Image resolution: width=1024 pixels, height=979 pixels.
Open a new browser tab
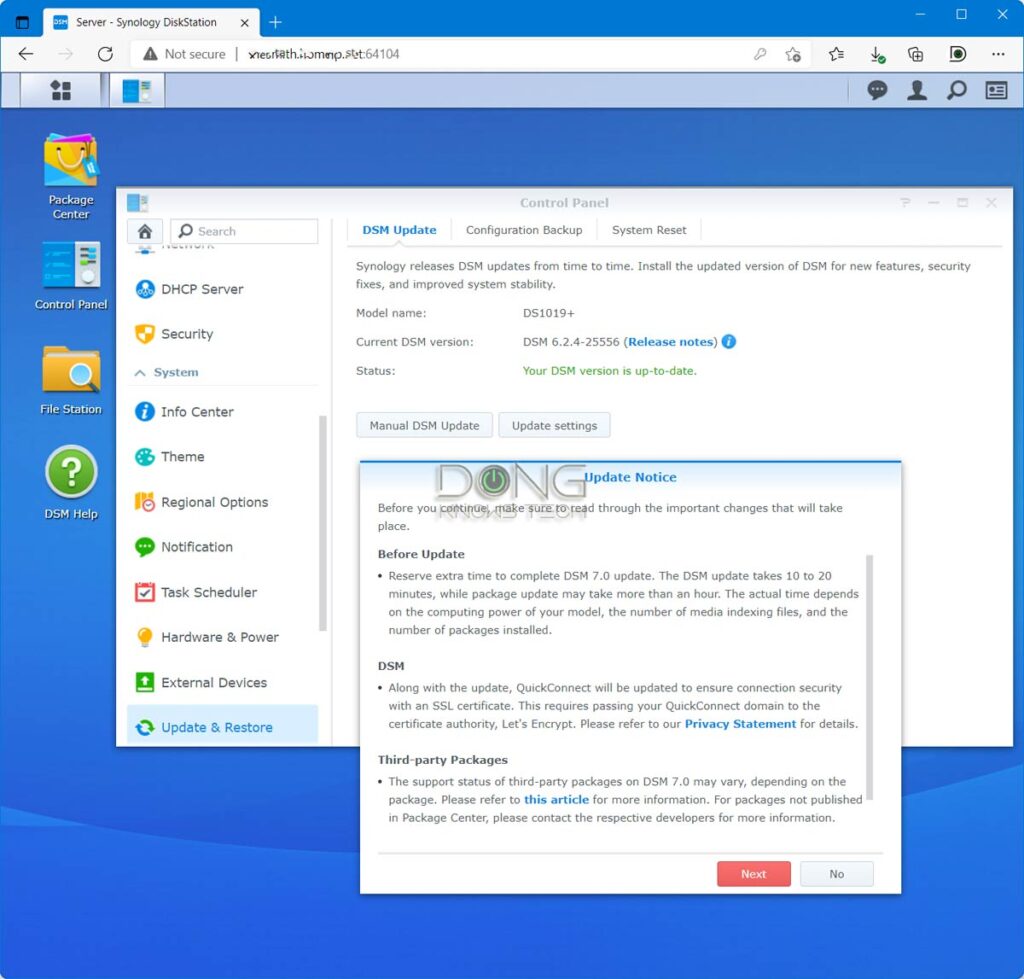point(275,22)
